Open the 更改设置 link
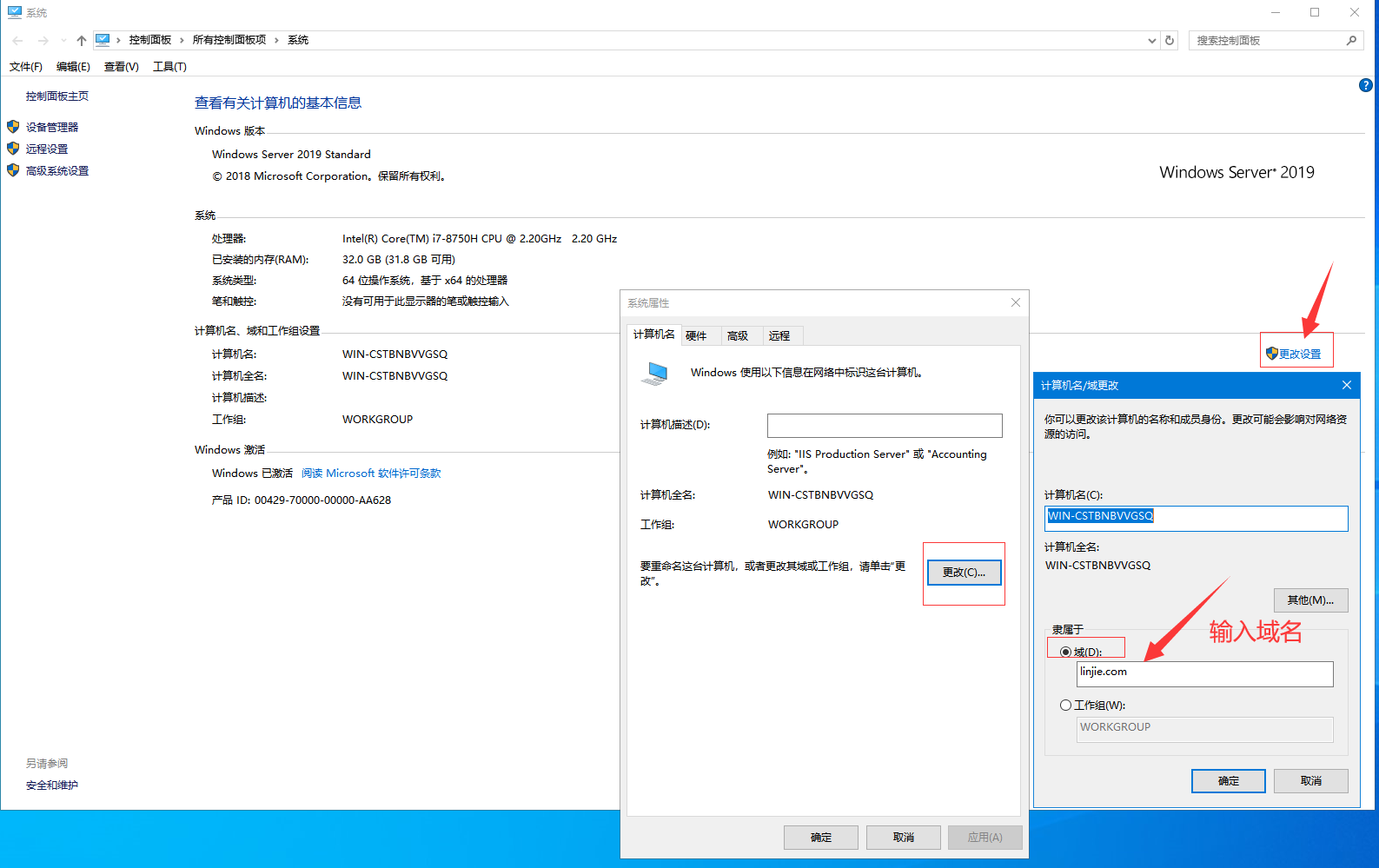This screenshot has width=1379, height=868. coord(1294,354)
